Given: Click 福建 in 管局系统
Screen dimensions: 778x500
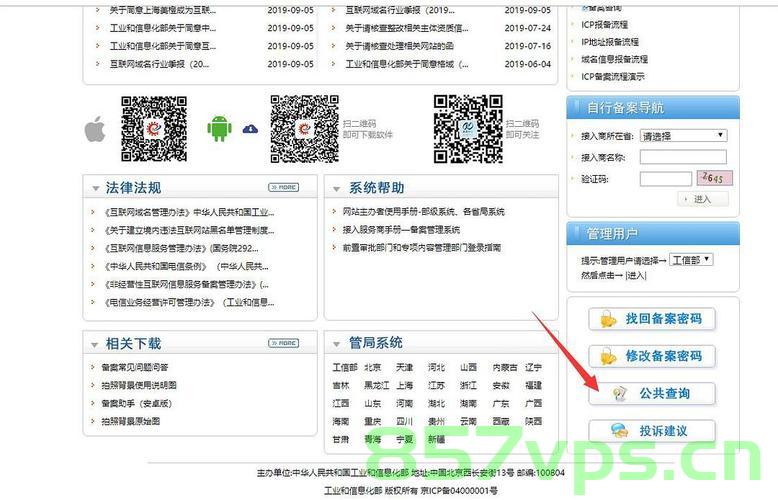Looking at the screenshot, I should 533,385.
